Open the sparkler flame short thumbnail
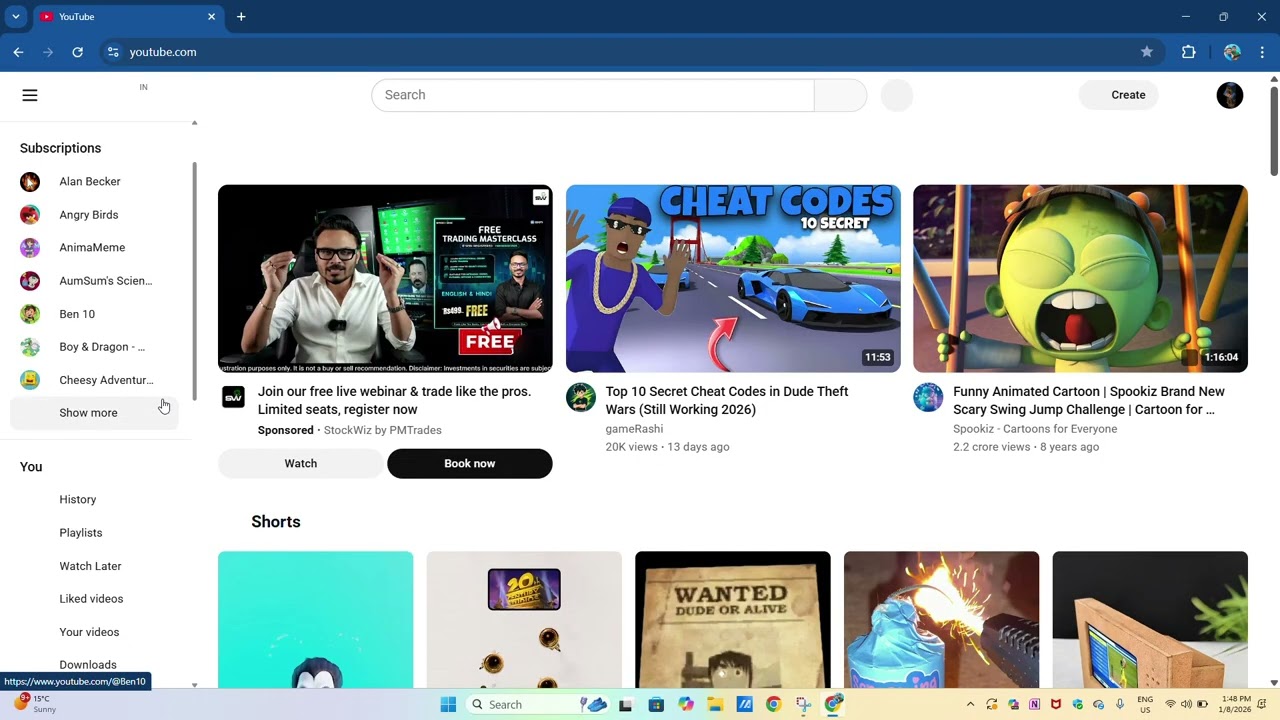 [941, 620]
